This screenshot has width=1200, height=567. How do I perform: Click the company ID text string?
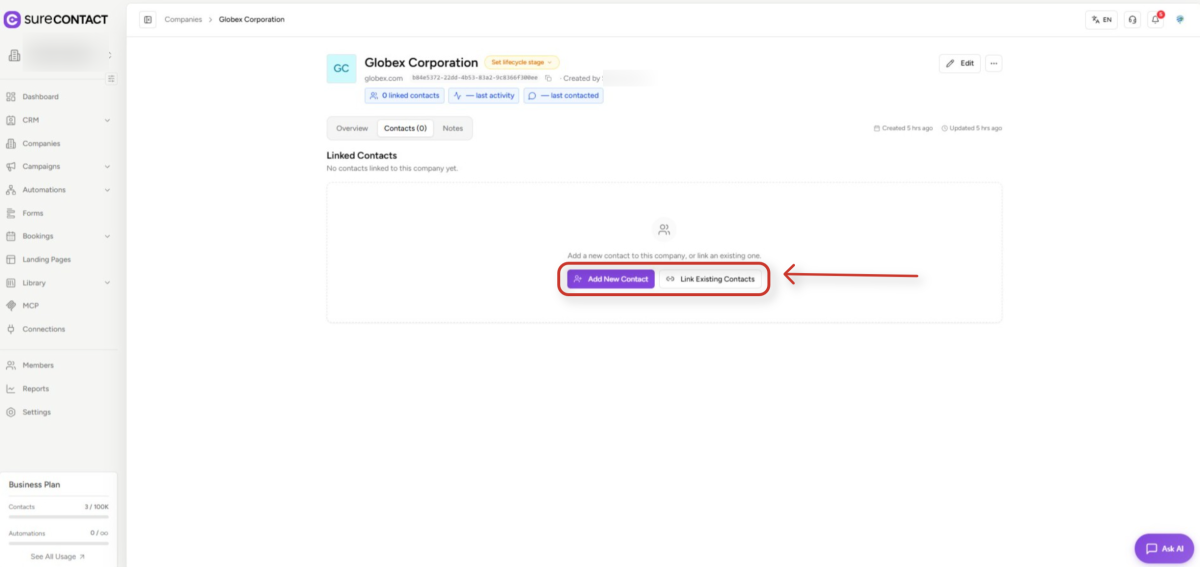pos(475,78)
